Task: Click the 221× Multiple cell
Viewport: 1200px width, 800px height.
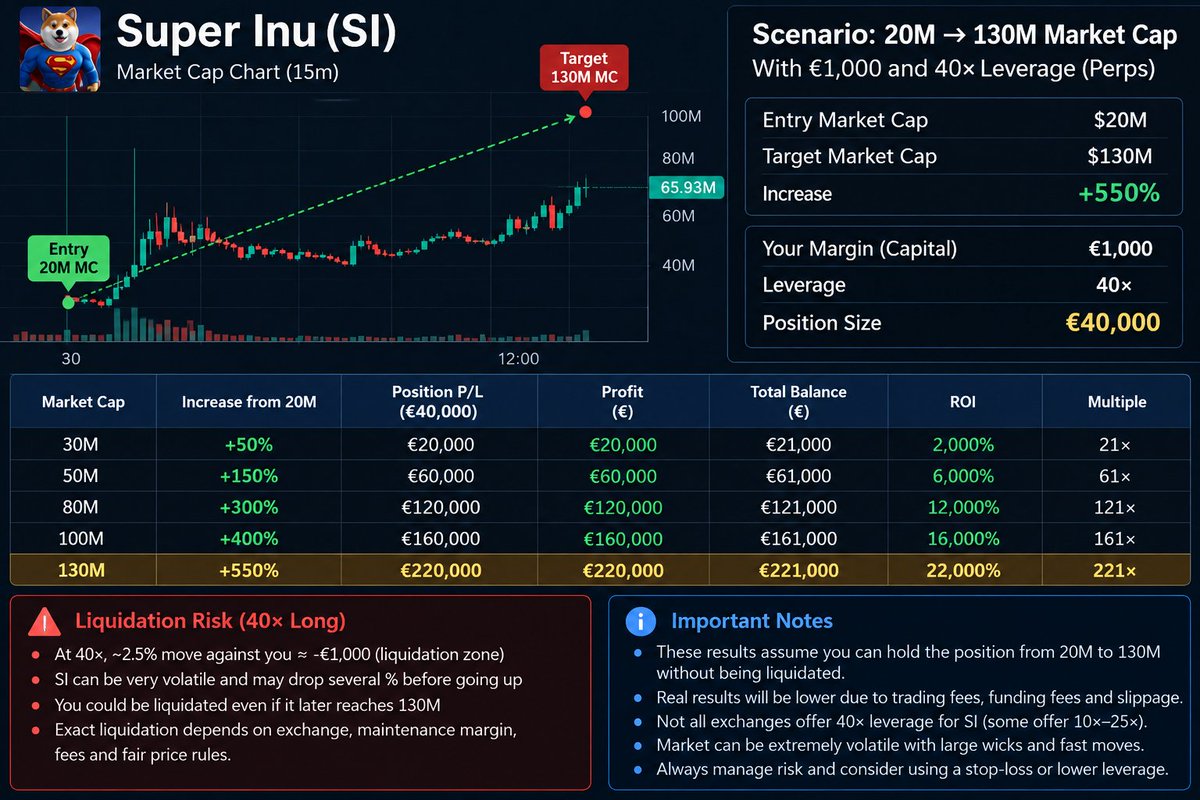Action: coord(1115,571)
